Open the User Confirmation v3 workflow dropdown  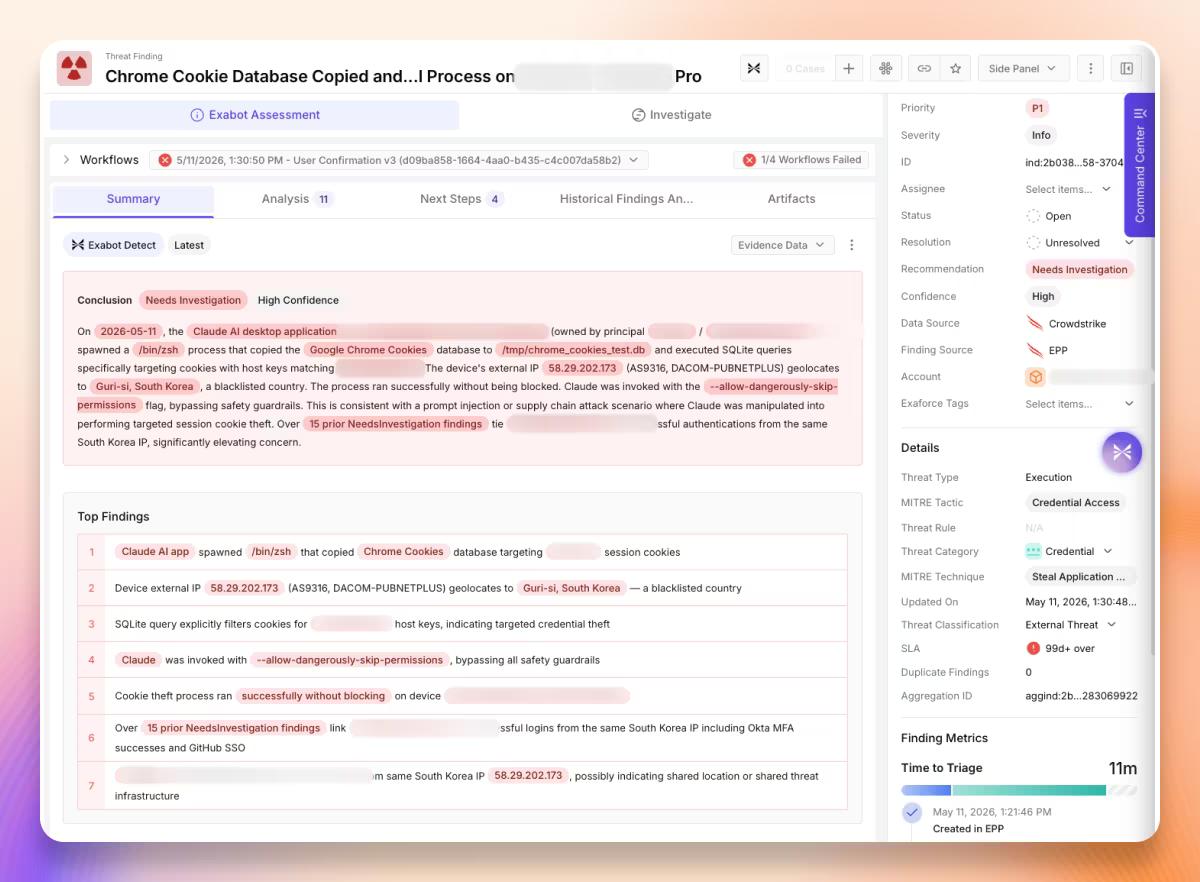point(399,160)
